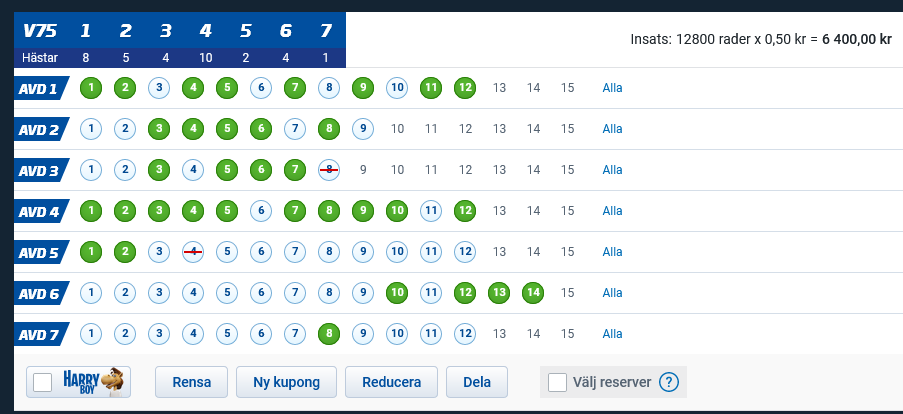
Task: Select scratched horse 8 in AVD 3
Action: tap(329, 170)
